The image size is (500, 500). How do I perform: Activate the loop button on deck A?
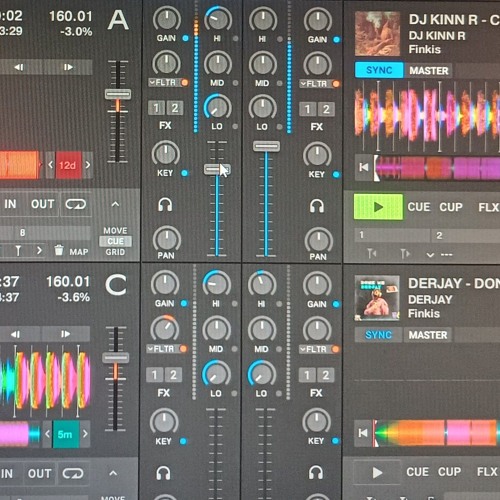pyautogui.click(x=76, y=204)
